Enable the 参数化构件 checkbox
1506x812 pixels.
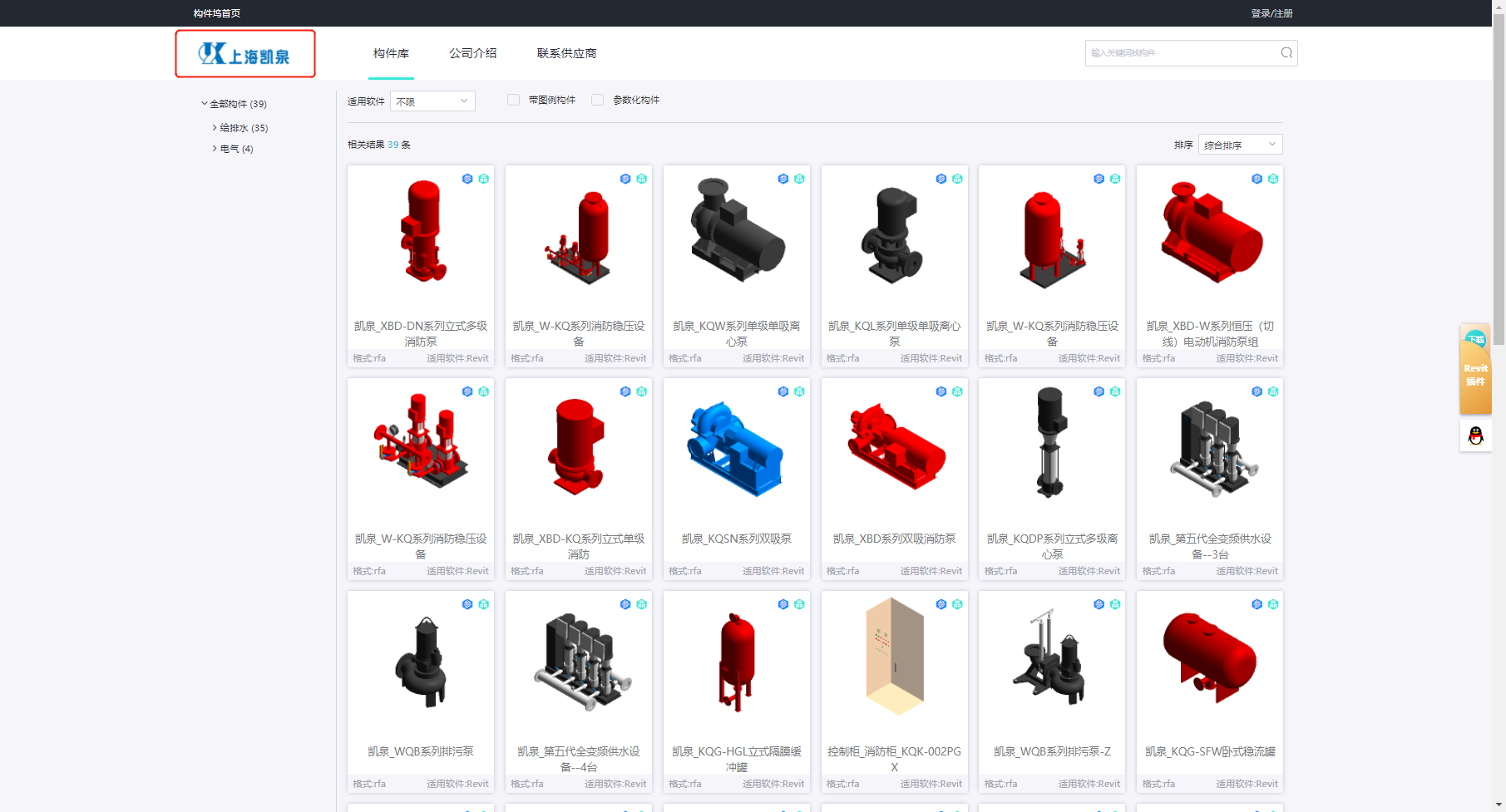coord(597,100)
